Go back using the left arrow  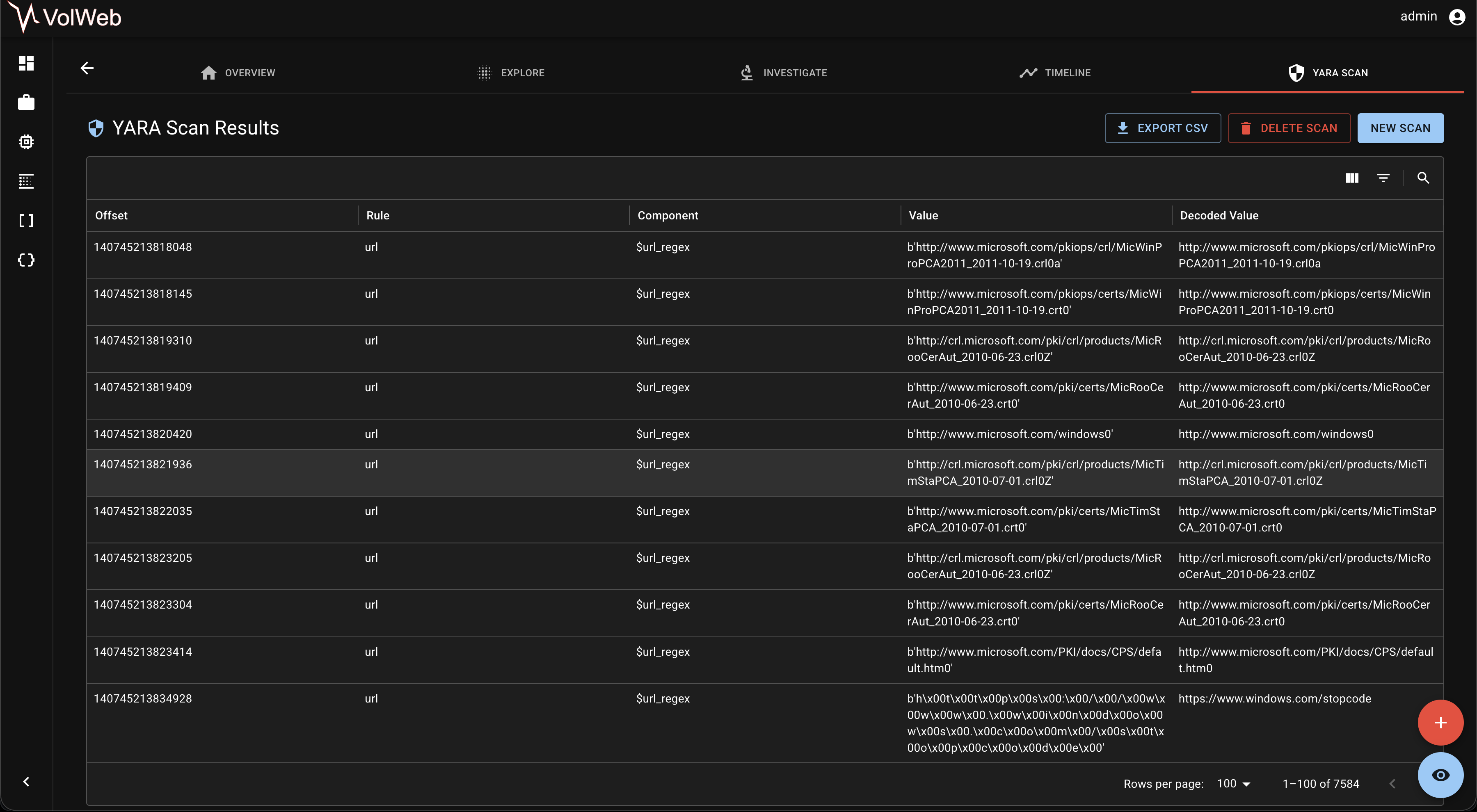(x=87, y=68)
